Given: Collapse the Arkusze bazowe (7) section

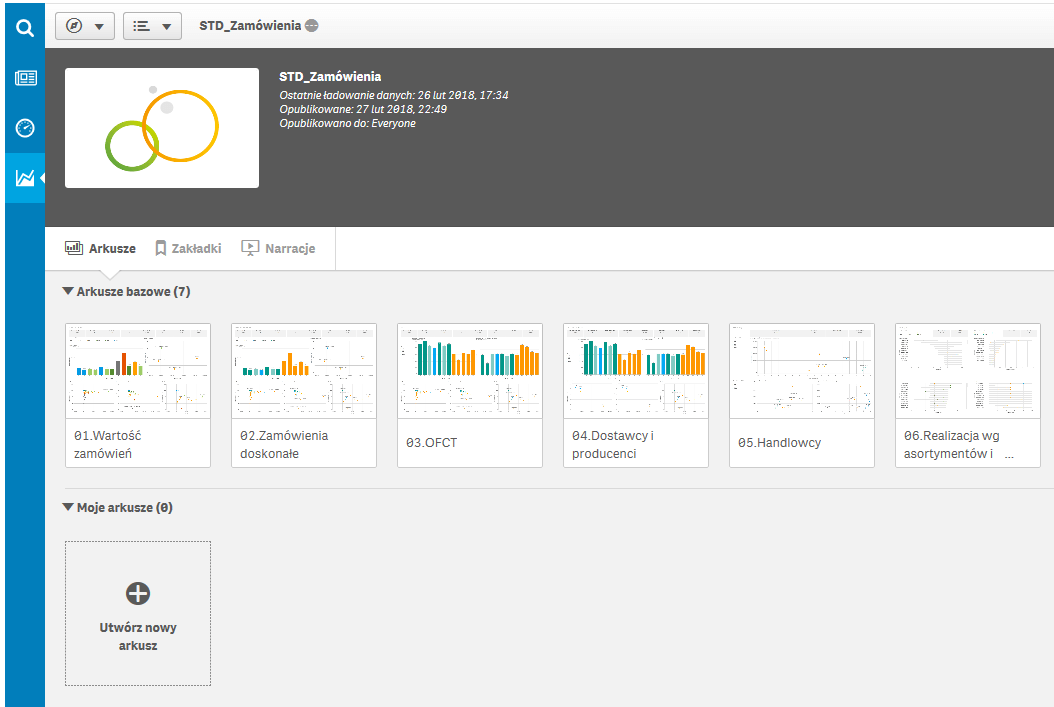Looking at the screenshot, I should pyautogui.click(x=68, y=292).
